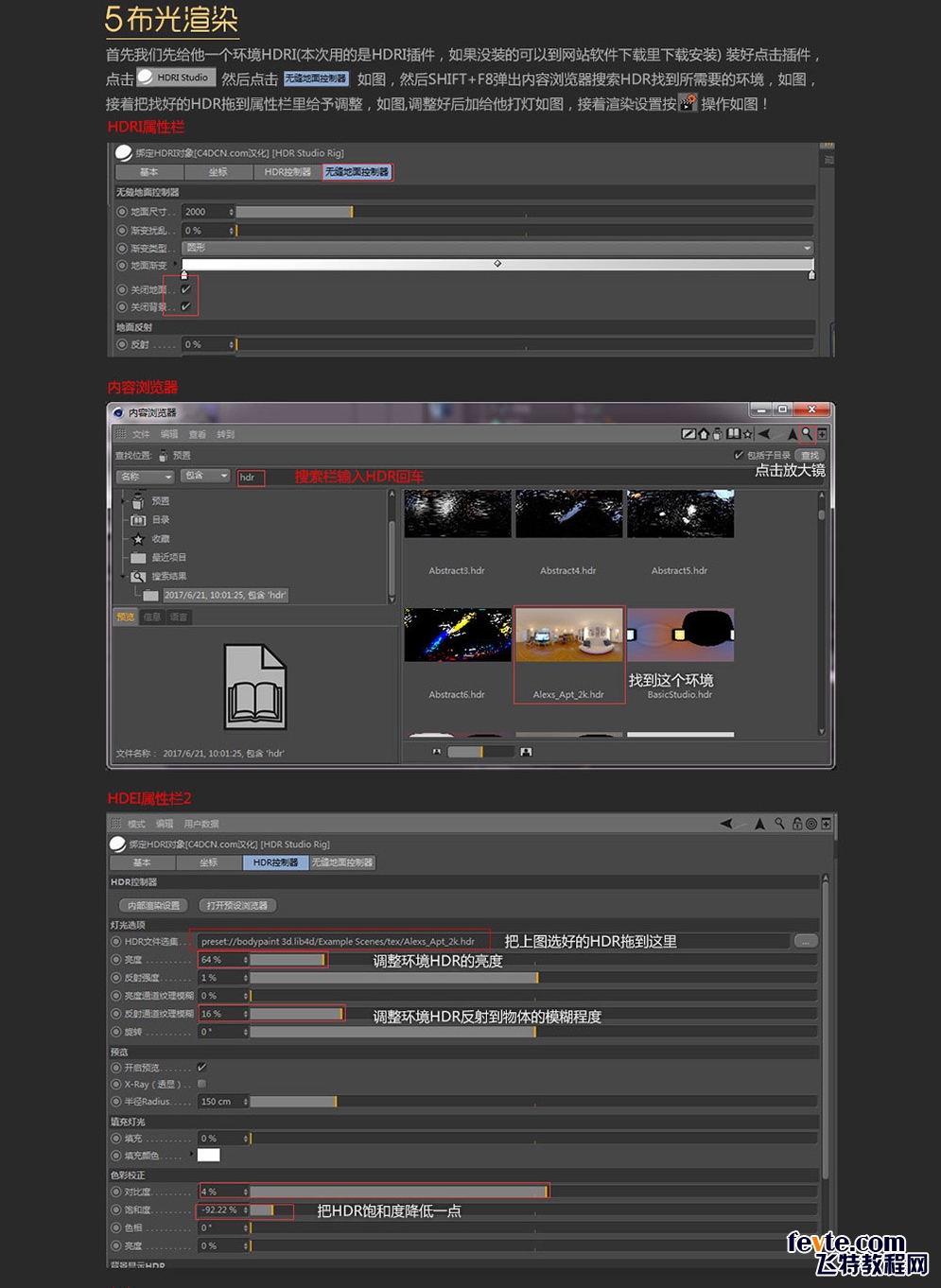Open the 查看 menu in content browser
This screenshot has width=941, height=1288.
pos(197,434)
